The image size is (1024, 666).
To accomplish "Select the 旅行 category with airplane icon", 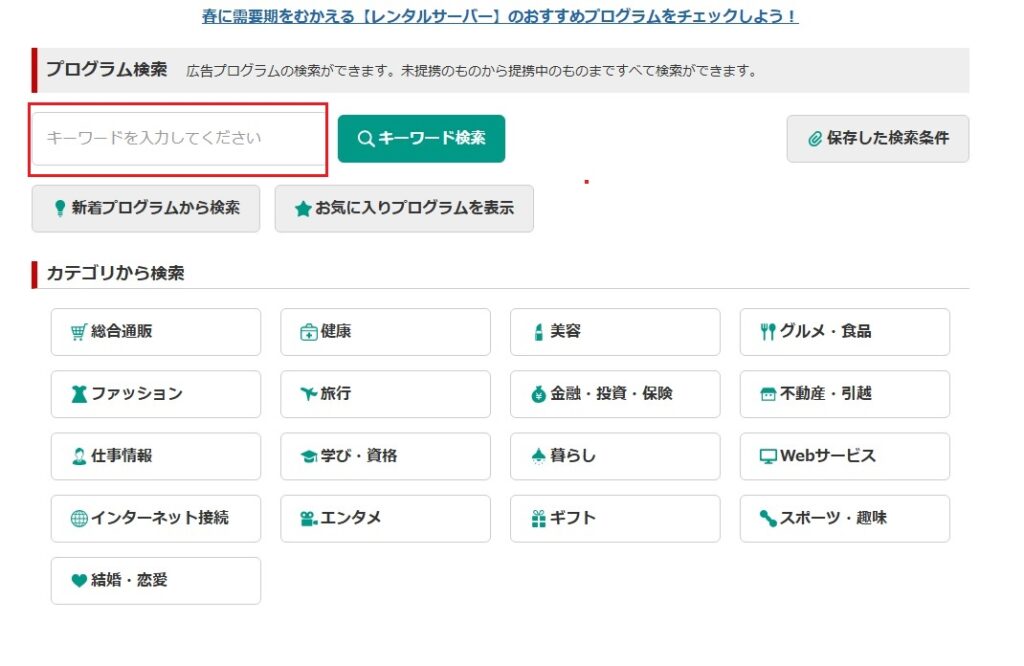I will [385, 394].
